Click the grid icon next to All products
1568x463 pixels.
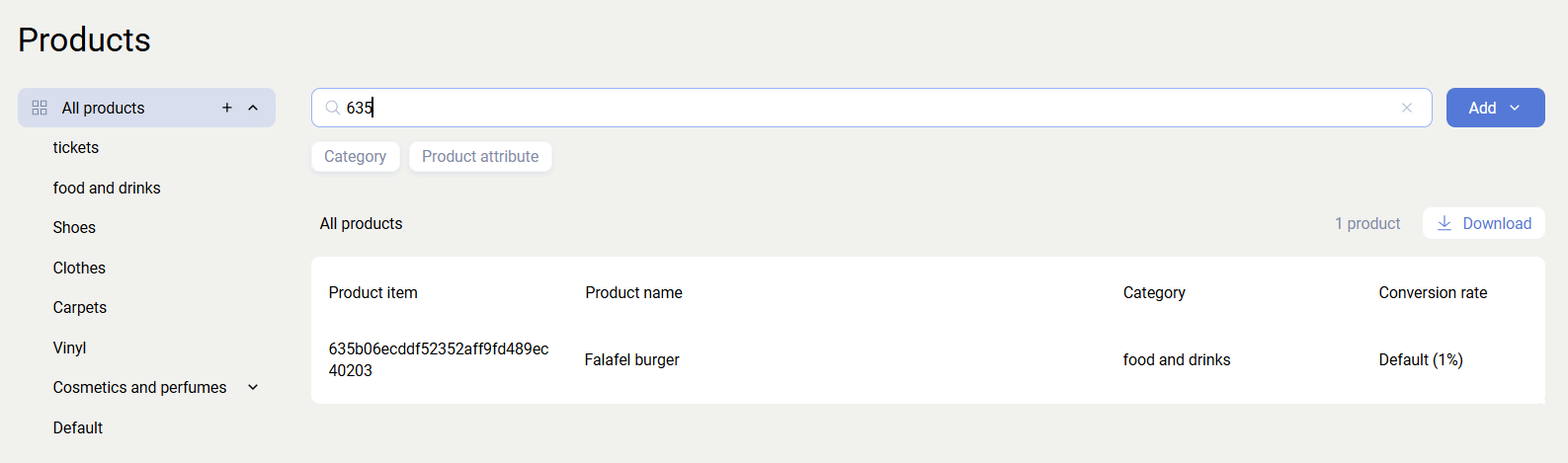tap(40, 108)
